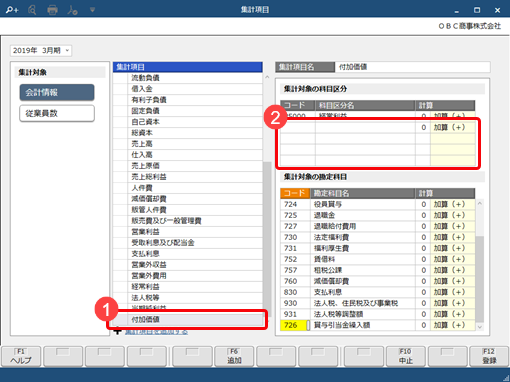Click the orange コード column header
510x382 pixels.
click(x=295, y=193)
